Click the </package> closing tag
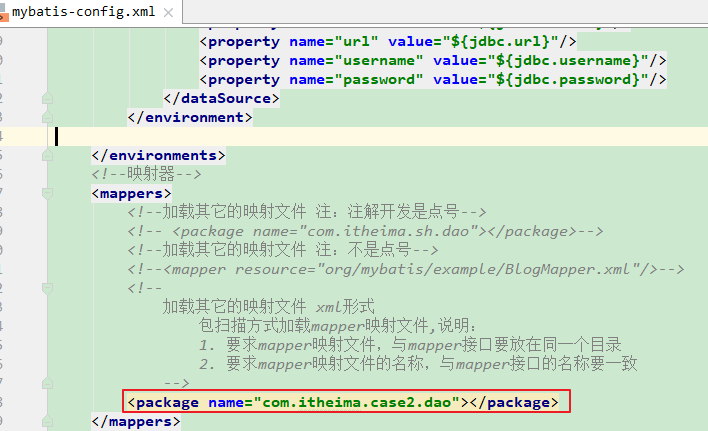 [x=514, y=402]
